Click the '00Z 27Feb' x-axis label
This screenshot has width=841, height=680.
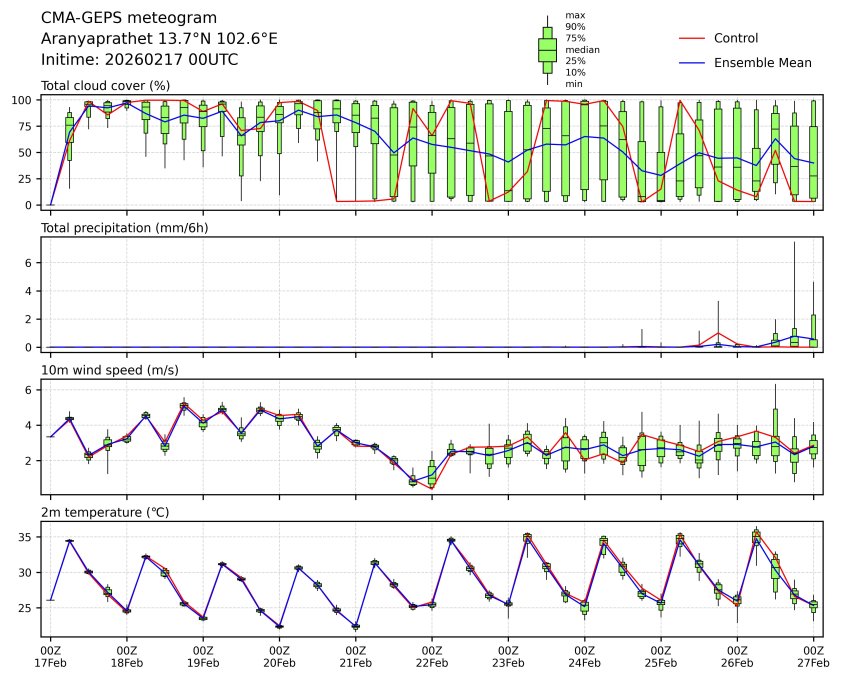(x=813, y=655)
